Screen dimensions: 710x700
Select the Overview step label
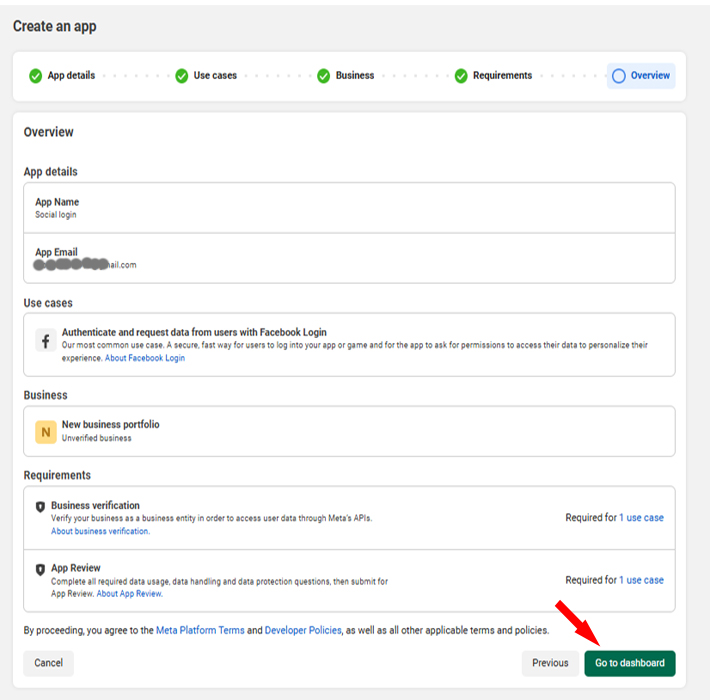point(650,76)
